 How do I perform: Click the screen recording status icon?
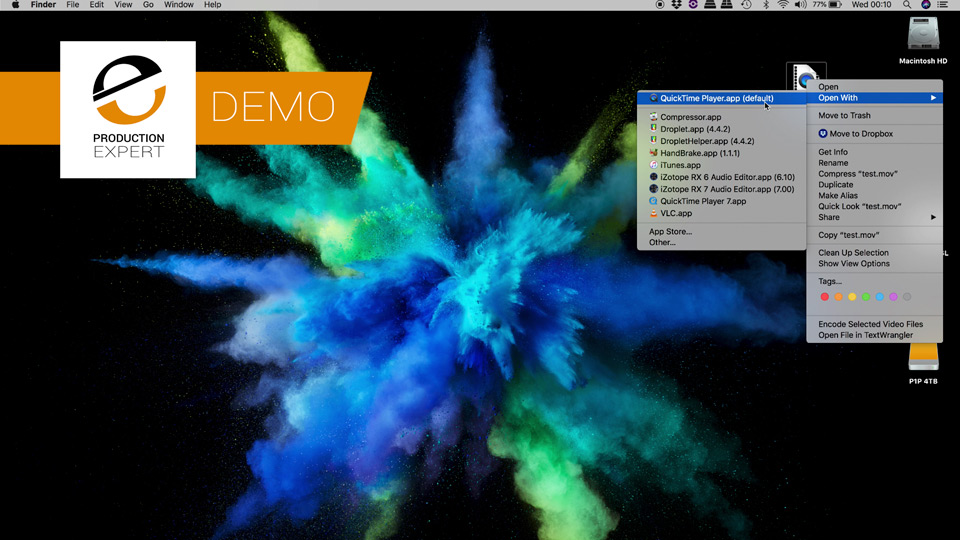(x=659, y=4)
